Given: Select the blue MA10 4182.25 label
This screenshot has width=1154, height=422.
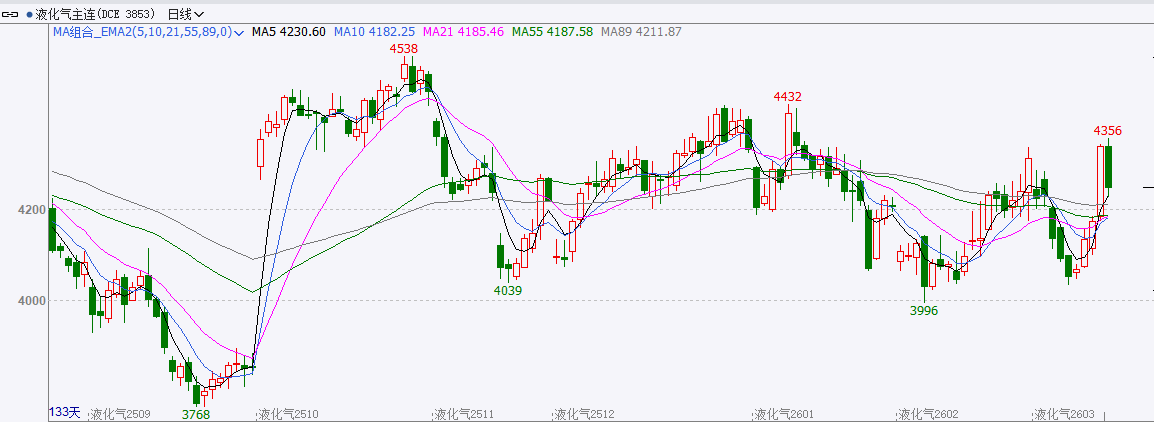Looking at the screenshot, I should coord(374,32).
